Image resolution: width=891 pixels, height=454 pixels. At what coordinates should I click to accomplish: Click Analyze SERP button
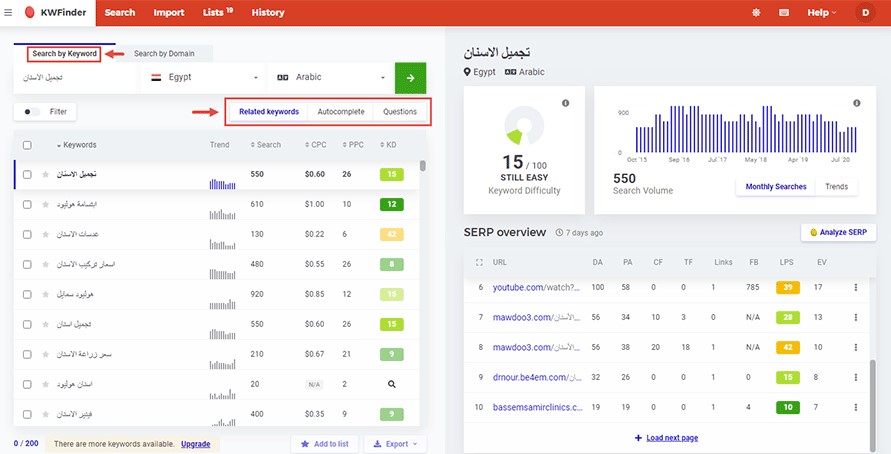pos(839,232)
